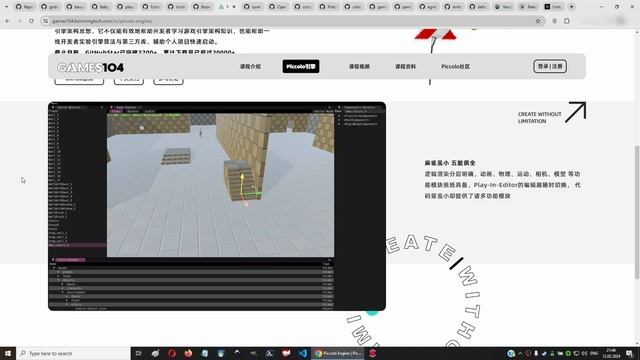The image size is (640, 360).
Task: Open Visual Studio Code from the taskbar
Action: [x=302, y=353]
